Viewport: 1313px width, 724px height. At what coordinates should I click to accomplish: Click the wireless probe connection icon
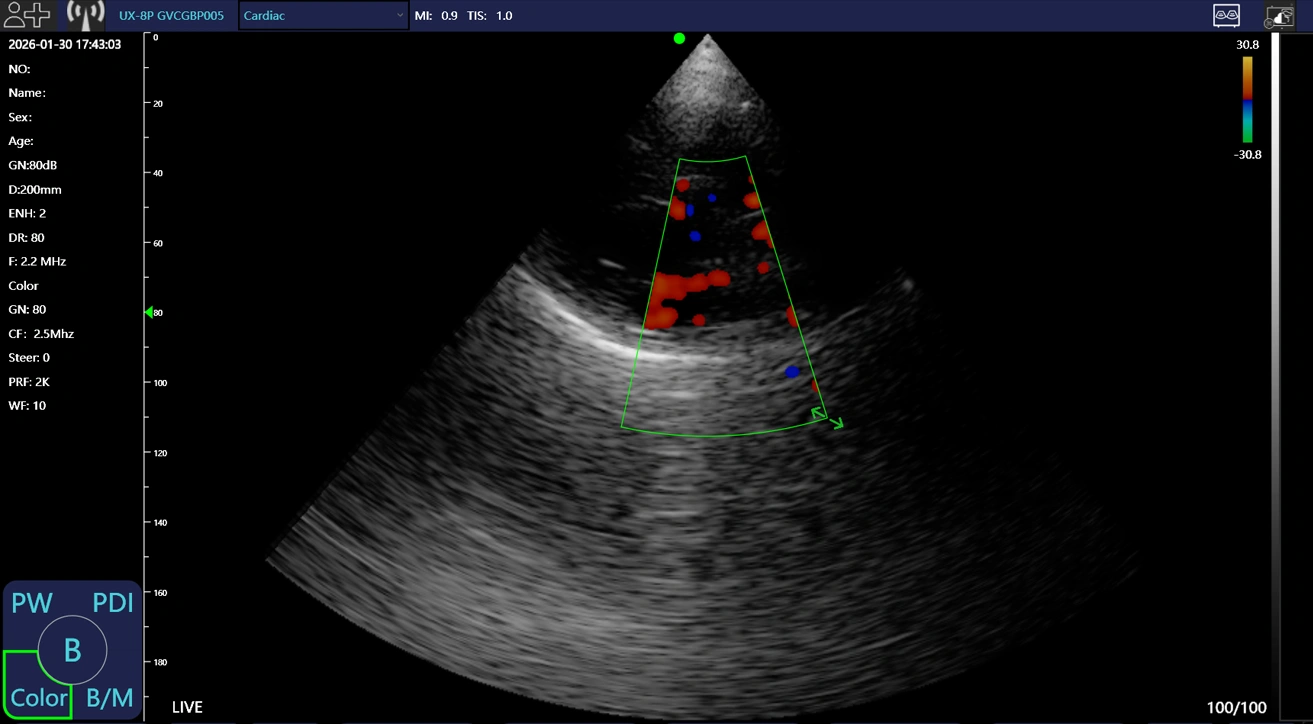coord(86,15)
